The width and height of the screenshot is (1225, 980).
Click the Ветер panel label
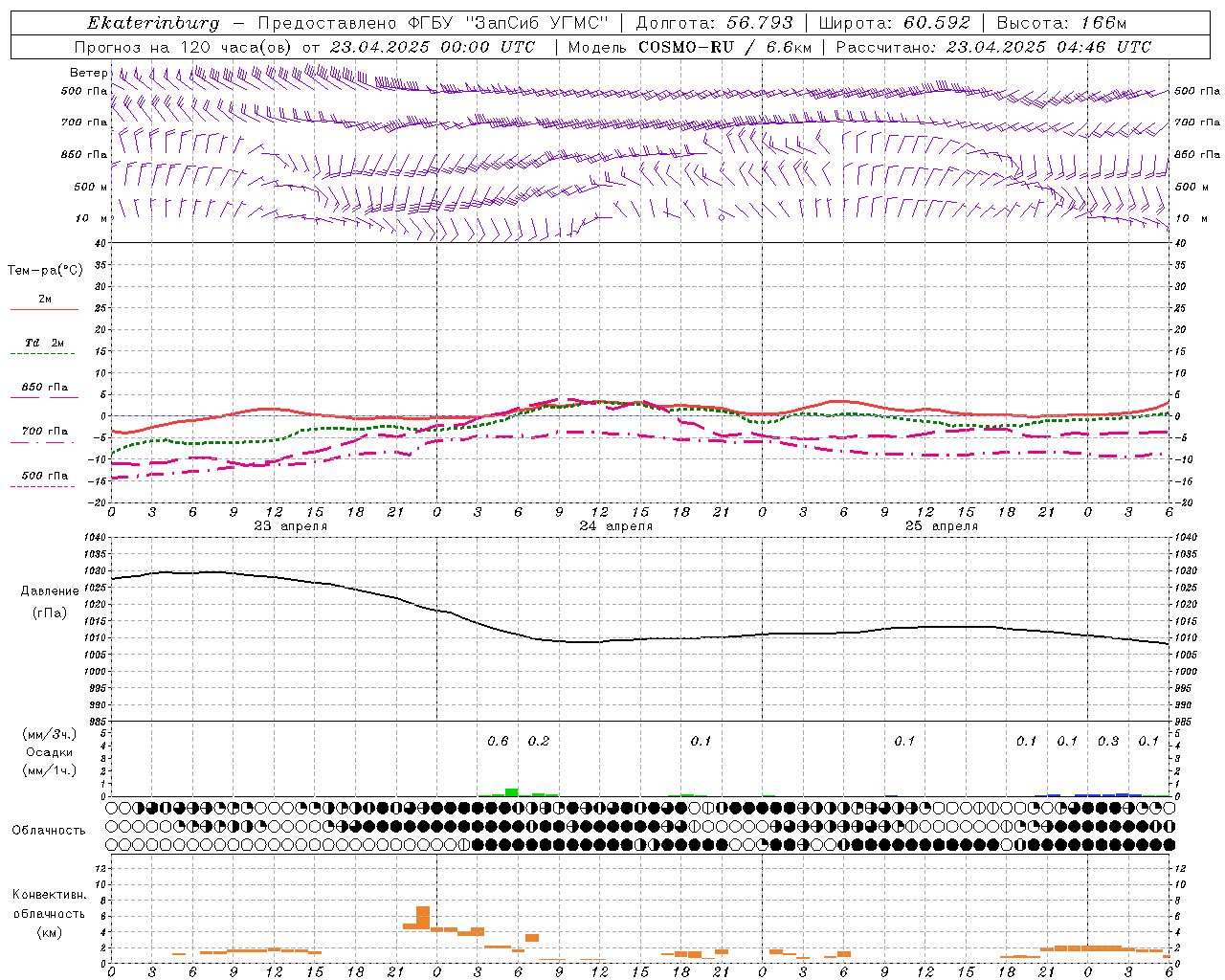(88, 73)
